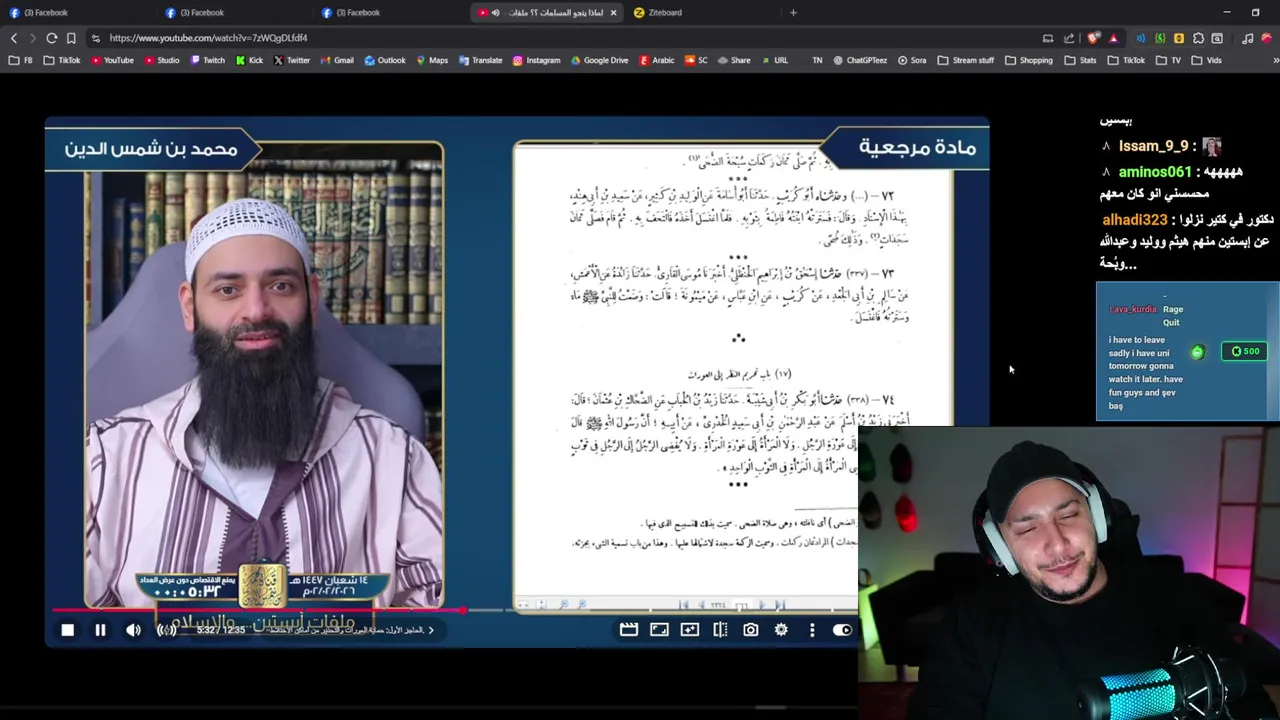Open the player settings gear
This screenshot has height=720, width=1280.
[x=781, y=629]
